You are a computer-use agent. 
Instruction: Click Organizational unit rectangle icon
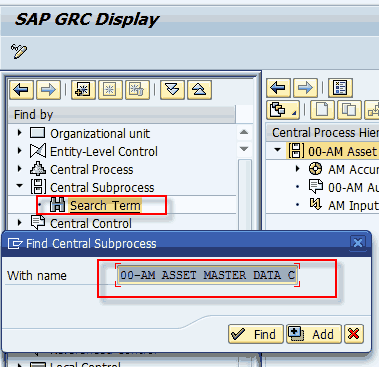pyautogui.click(x=37, y=133)
